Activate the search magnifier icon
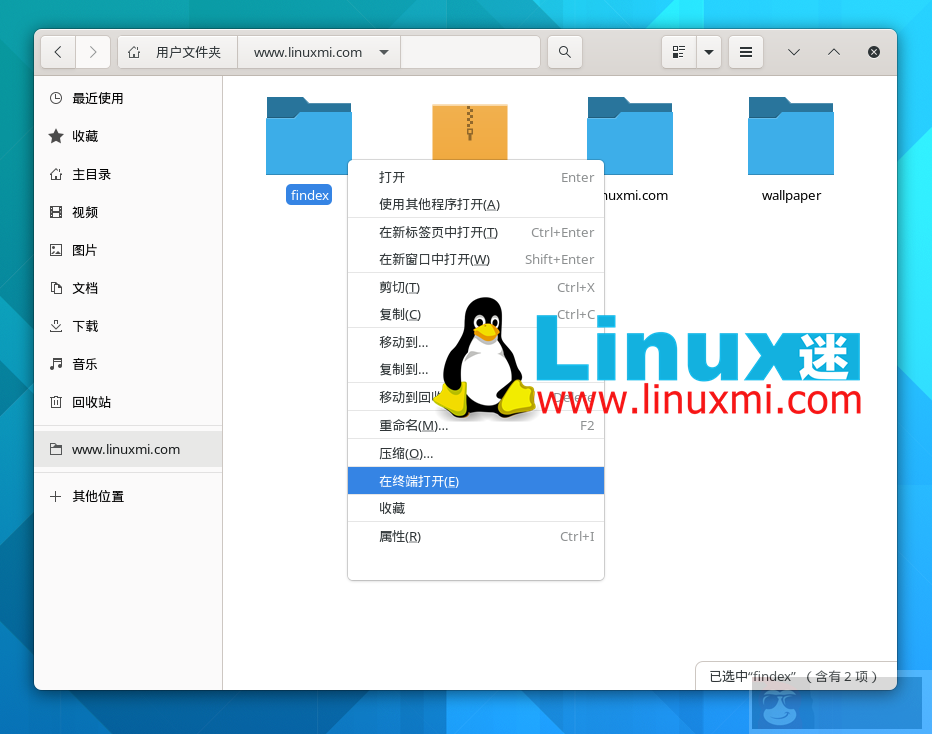 click(564, 51)
